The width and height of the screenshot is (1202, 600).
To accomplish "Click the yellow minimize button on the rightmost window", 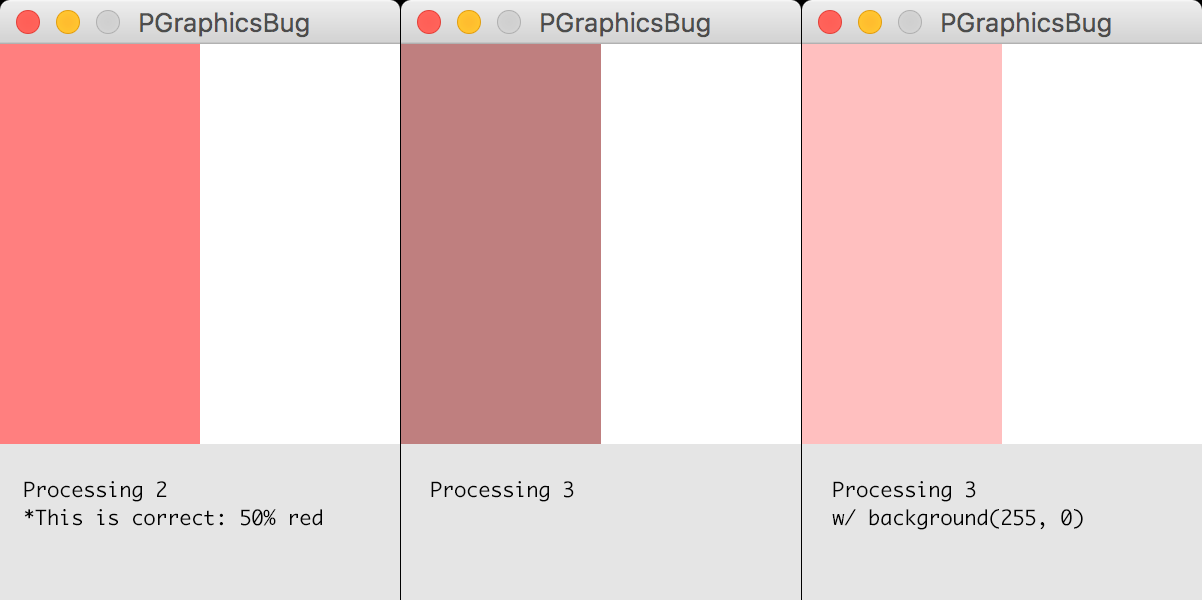I will point(869,21).
